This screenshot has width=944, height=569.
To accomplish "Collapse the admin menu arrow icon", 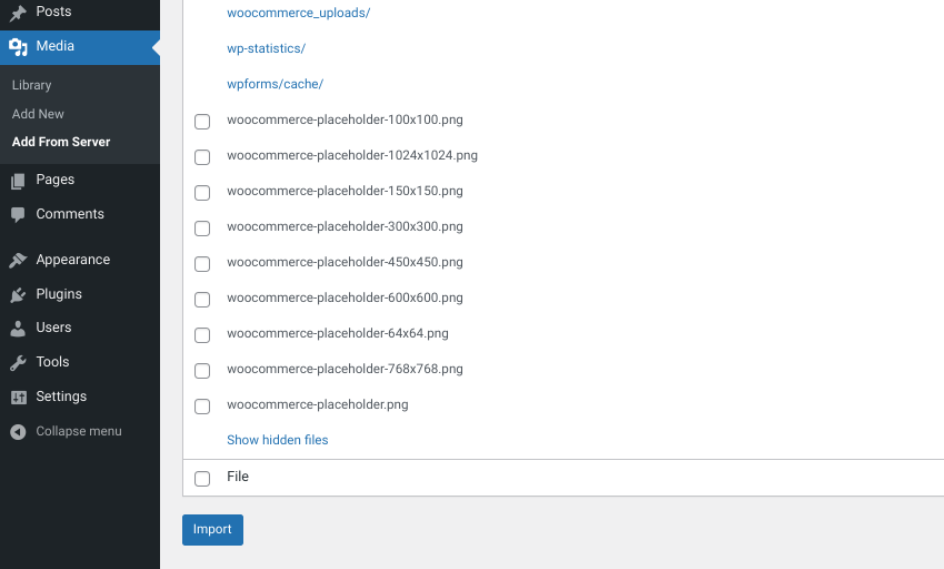I will click(x=18, y=432).
